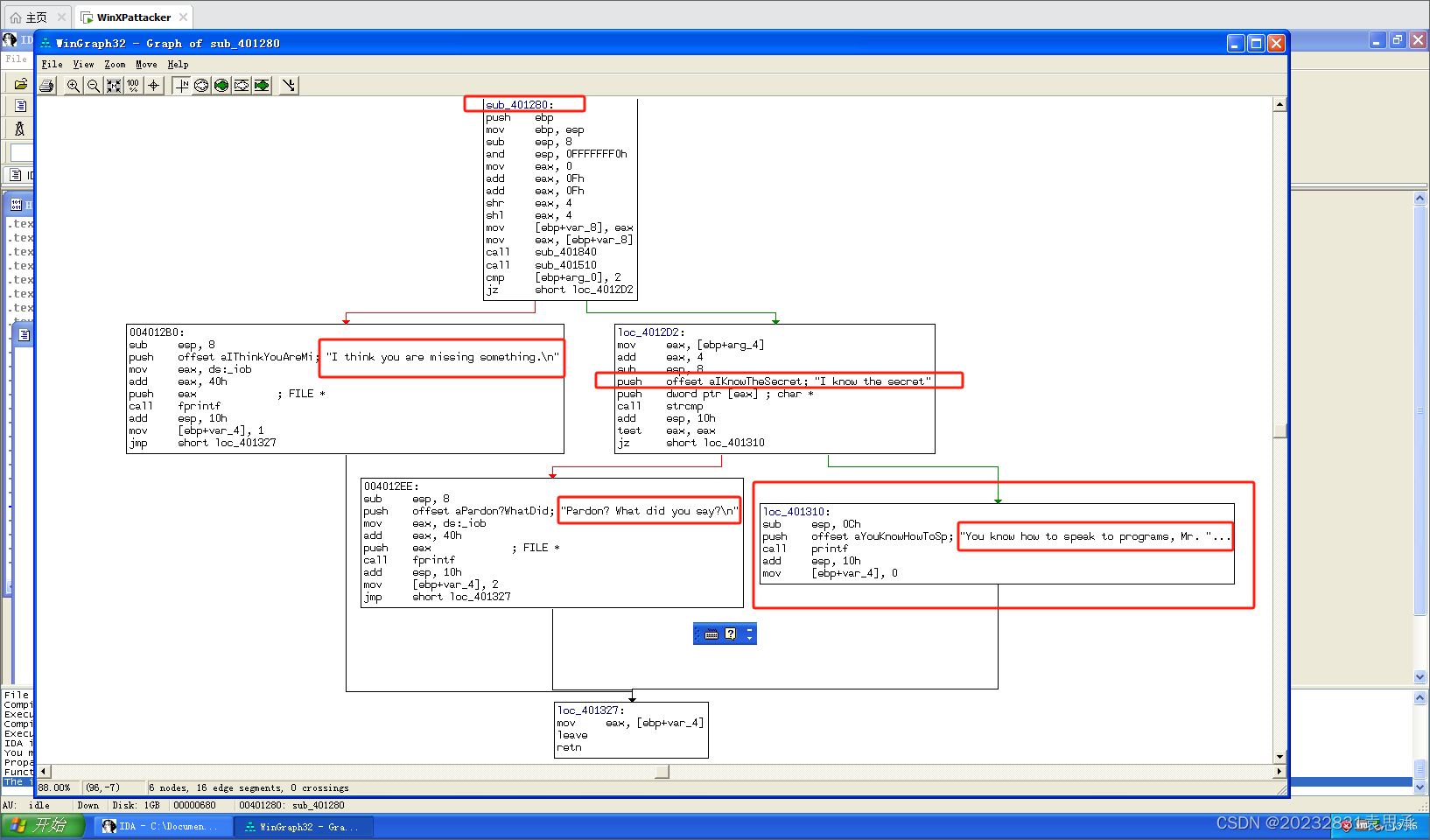Click the layout arrow L toolbar icon
This screenshot has height=840, width=1430.
pos(289,85)
